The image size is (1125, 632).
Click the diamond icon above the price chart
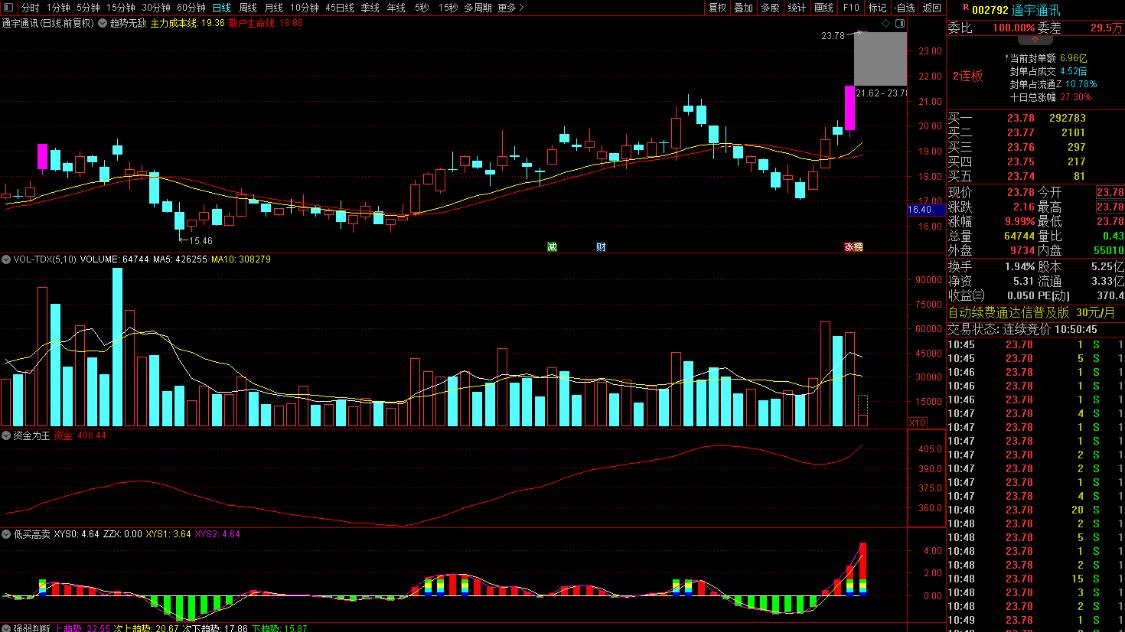pyautogui.click(x=886, y=24)
